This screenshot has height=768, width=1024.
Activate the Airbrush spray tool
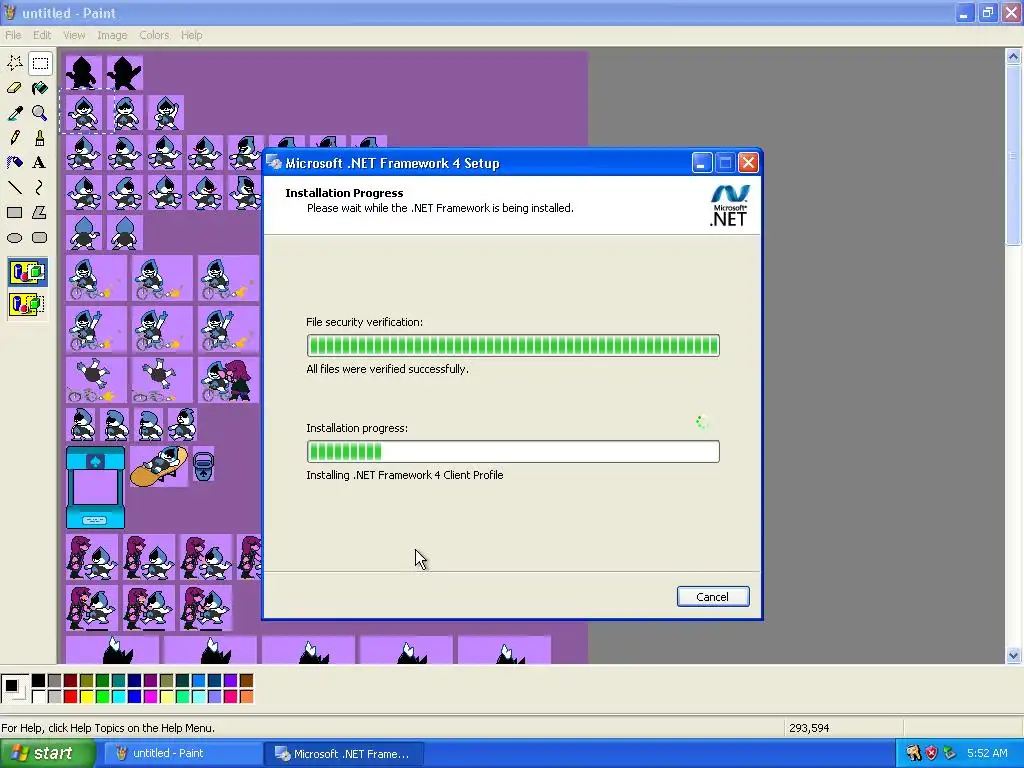click(14, 163)
